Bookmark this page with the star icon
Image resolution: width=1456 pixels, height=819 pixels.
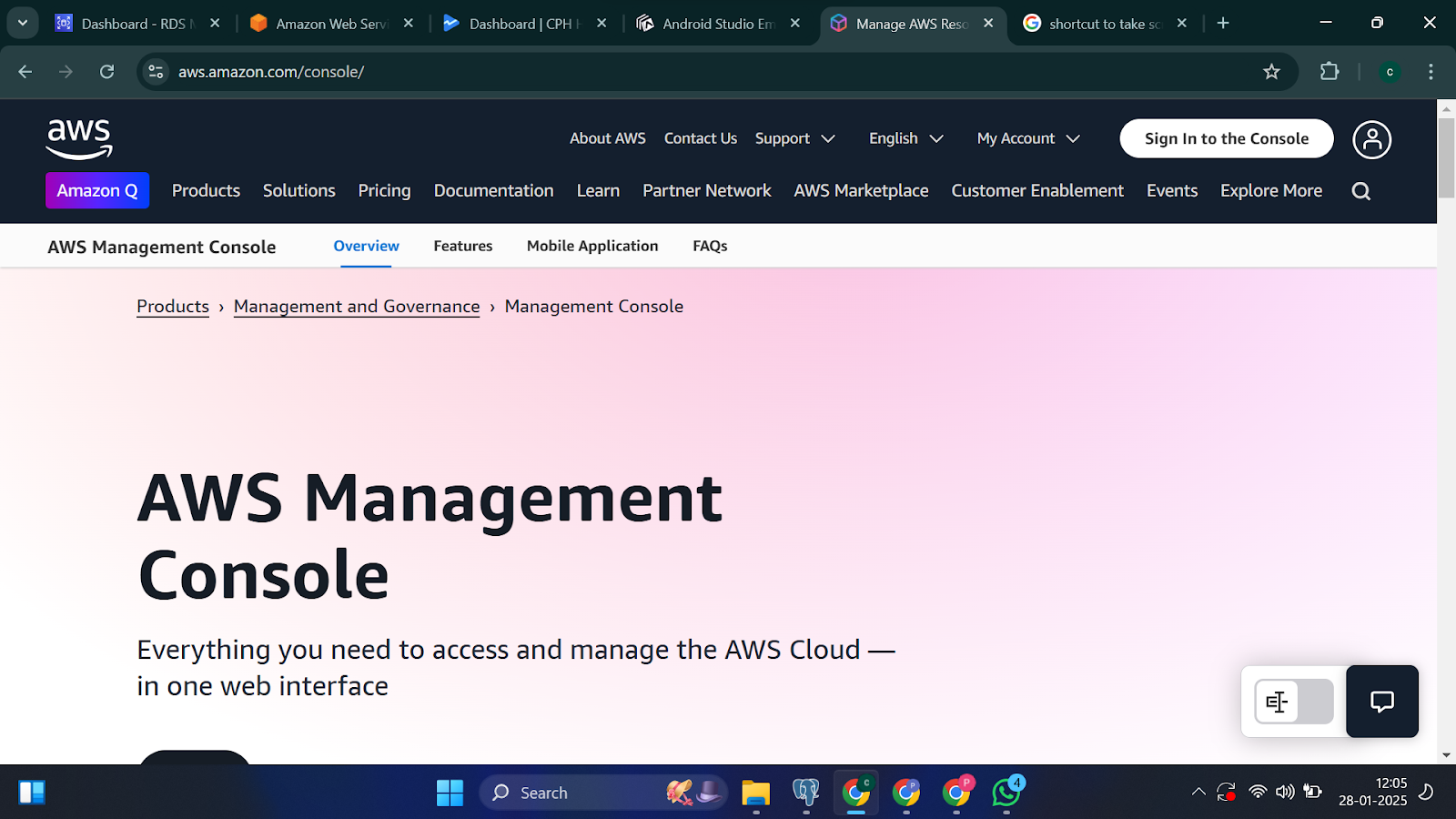[1271, 72]
